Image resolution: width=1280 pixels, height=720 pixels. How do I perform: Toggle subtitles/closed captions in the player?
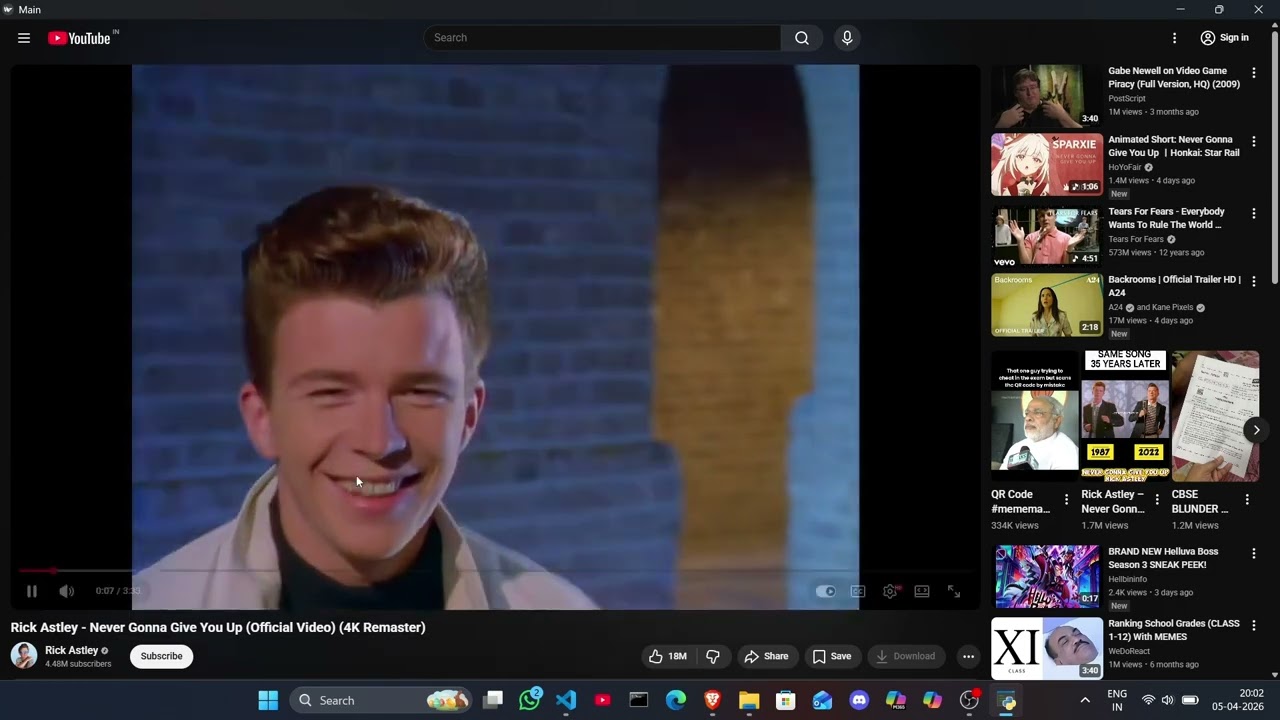pos(858,591)
